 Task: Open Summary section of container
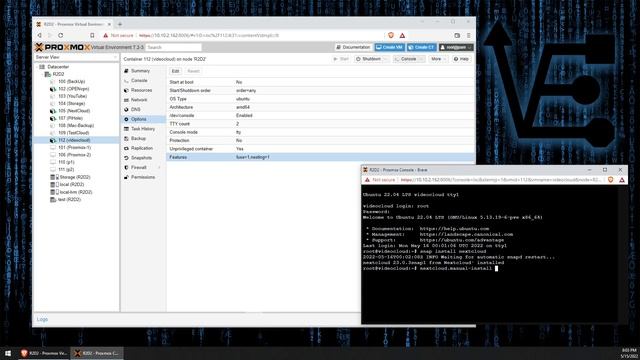click(140, 71)
